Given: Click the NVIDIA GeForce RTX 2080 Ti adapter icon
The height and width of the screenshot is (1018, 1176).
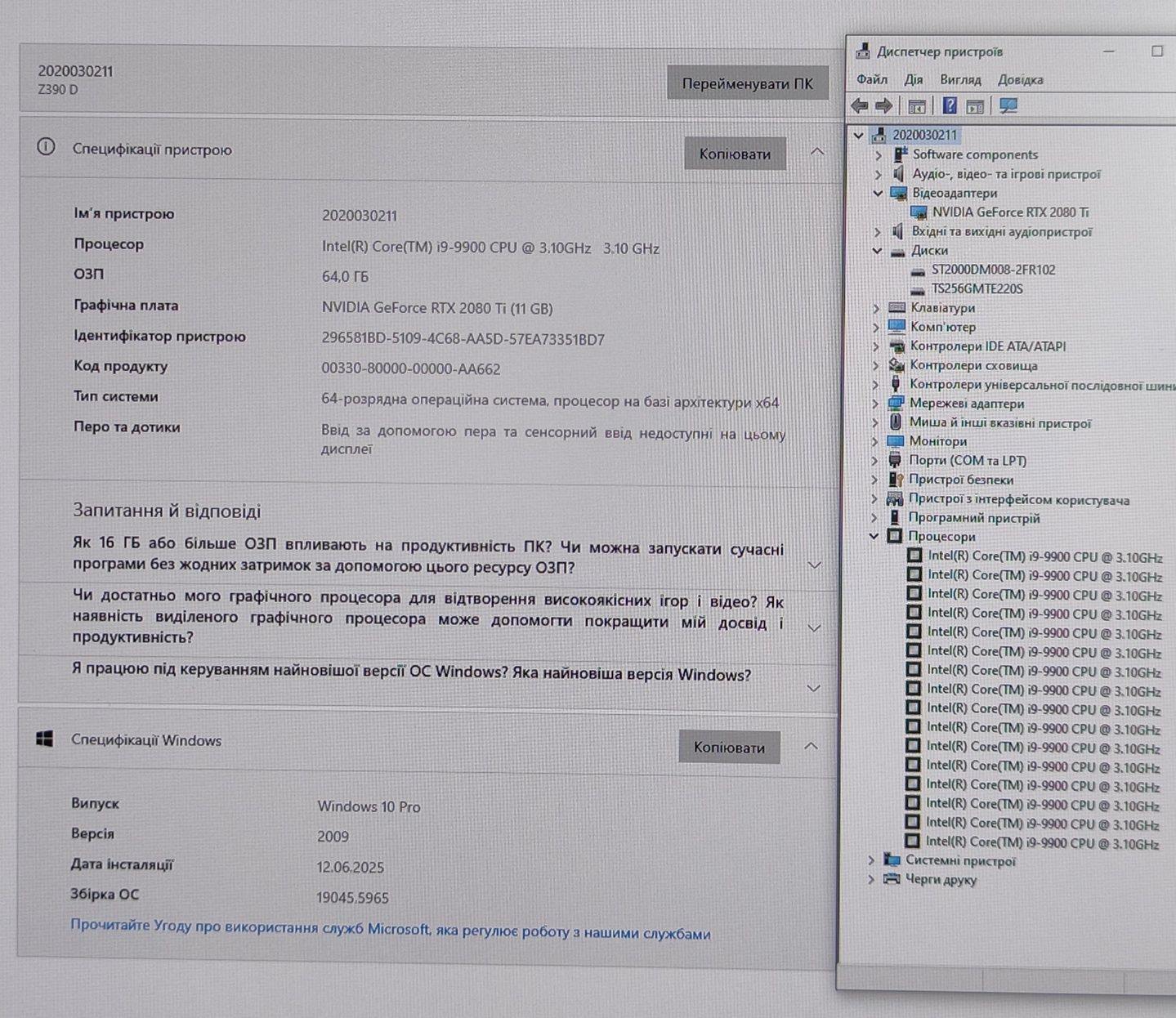Looking at the screenshot, I should pyautogui.click(x=918, y=212).
